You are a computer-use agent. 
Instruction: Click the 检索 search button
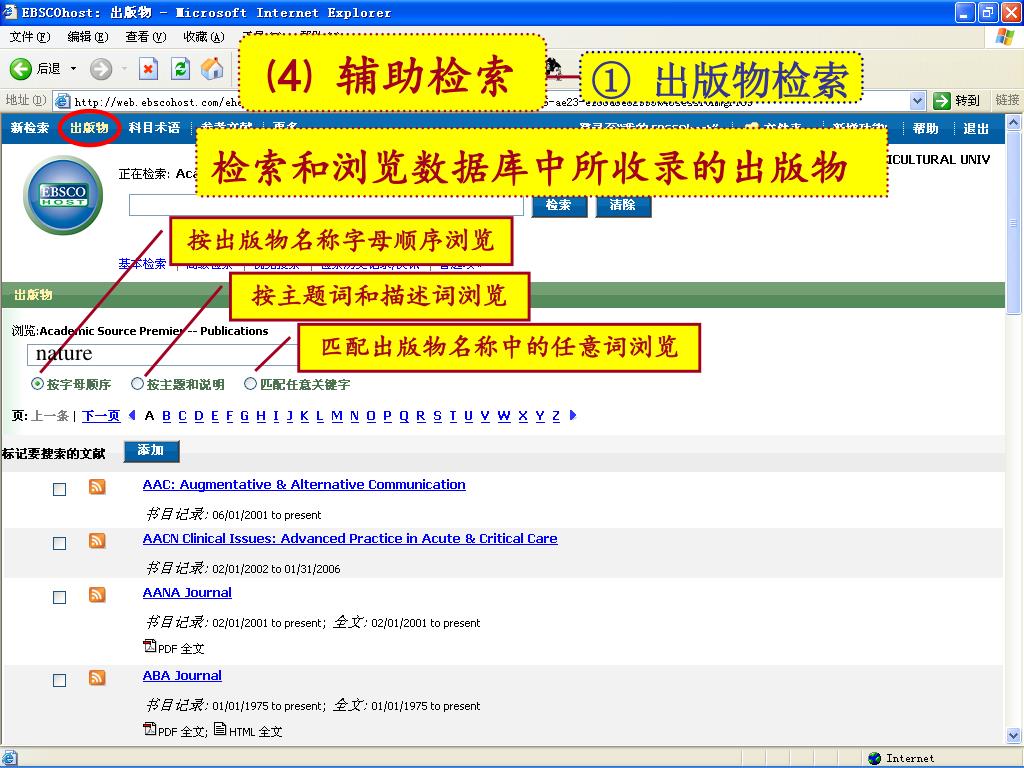559,205
